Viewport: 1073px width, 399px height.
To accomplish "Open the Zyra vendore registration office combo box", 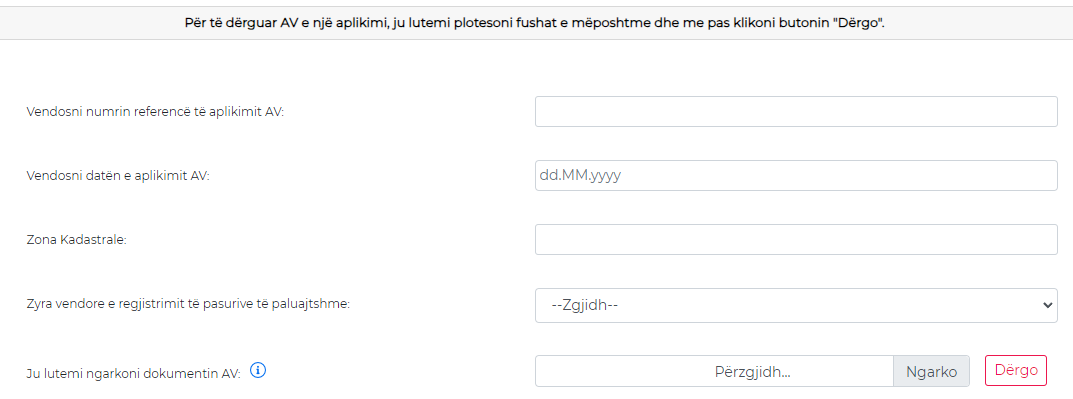I will coord(797,305).
